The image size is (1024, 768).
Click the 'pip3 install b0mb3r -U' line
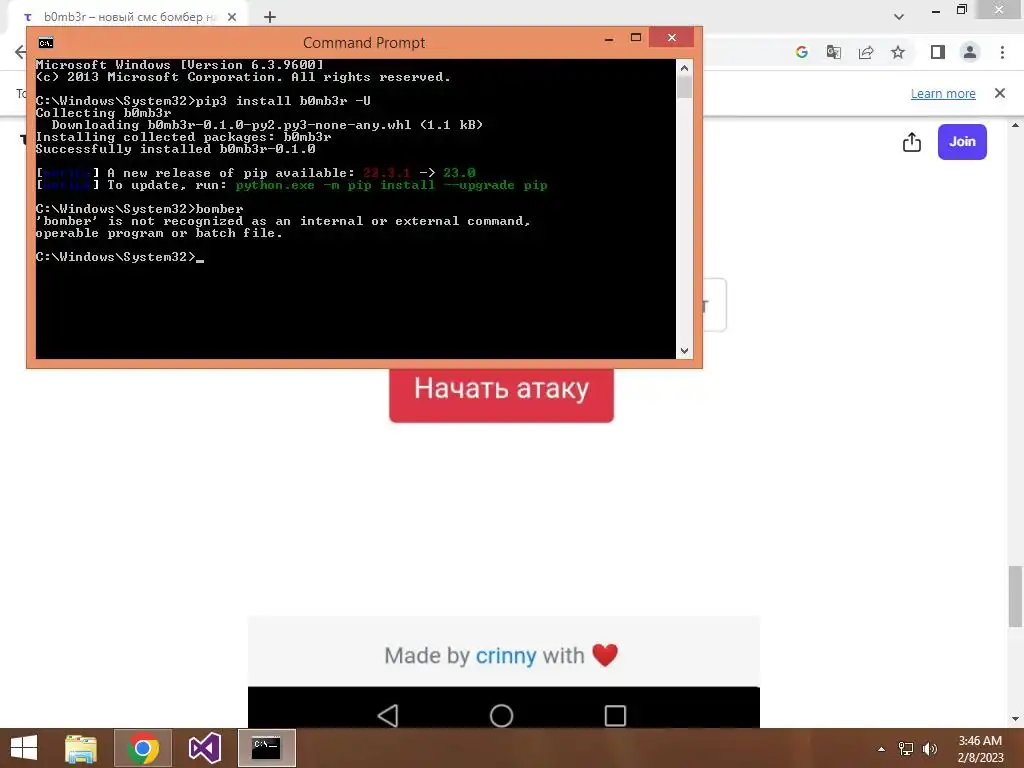pos(283,101)
